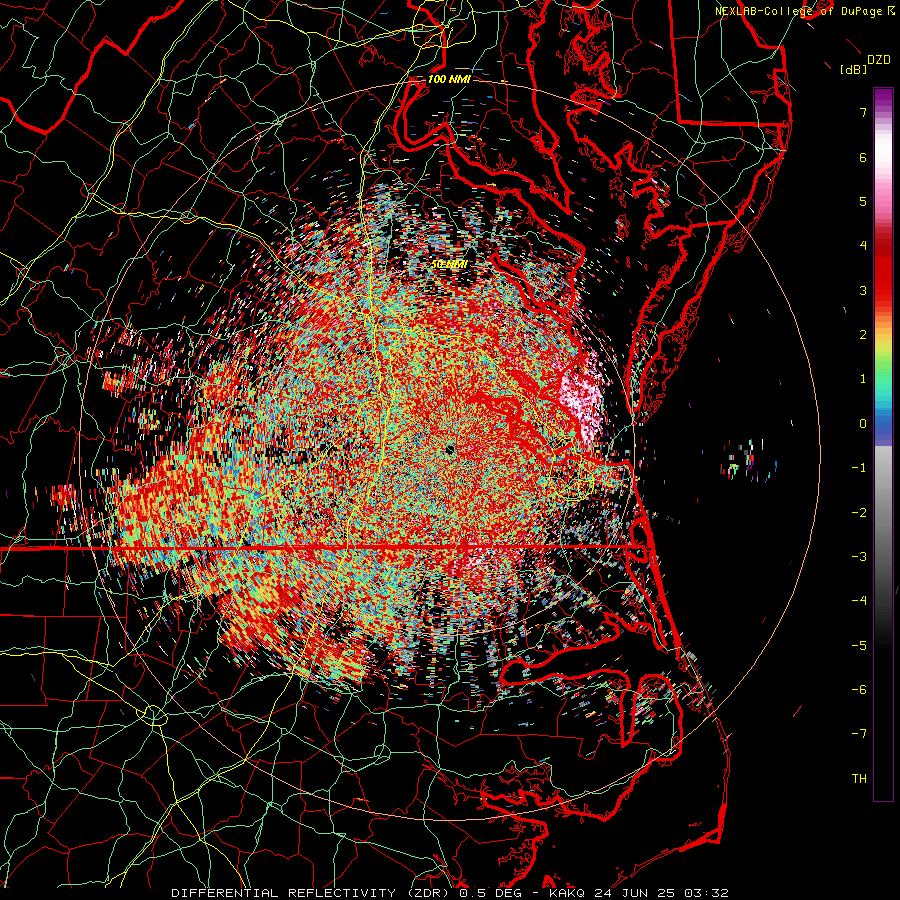Click the scale value -4 label
The image size is (900, 900).
tap(859, 601)
